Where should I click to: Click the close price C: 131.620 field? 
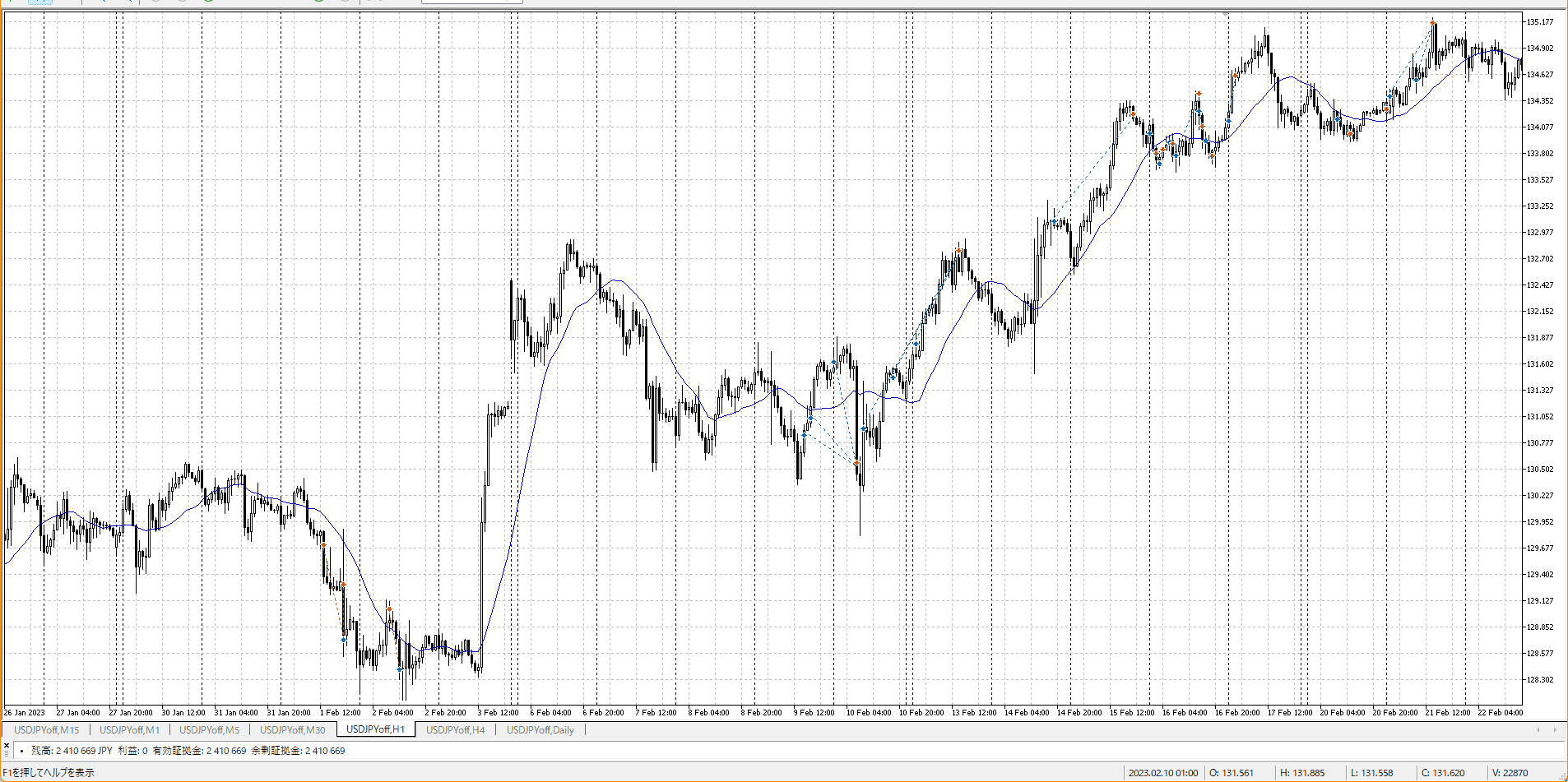(1443, 773)
